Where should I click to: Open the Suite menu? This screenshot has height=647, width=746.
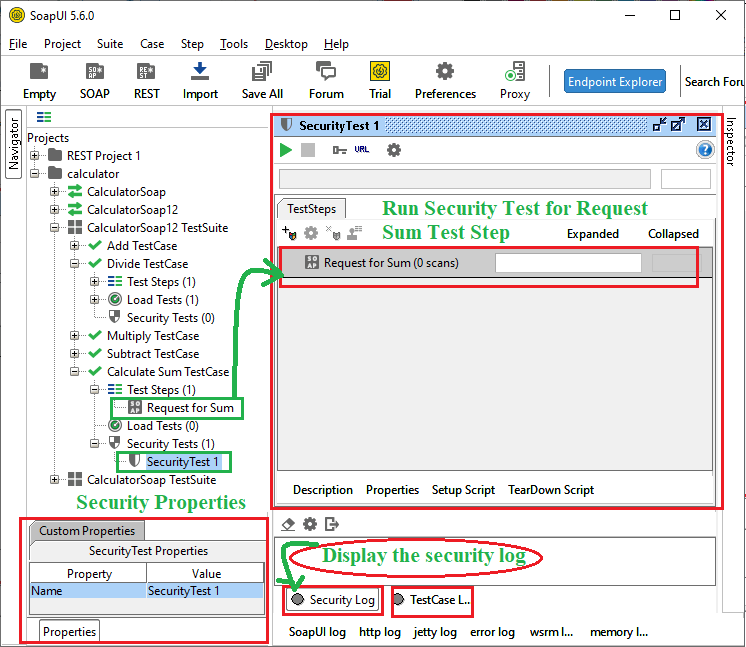click(110, 44)
